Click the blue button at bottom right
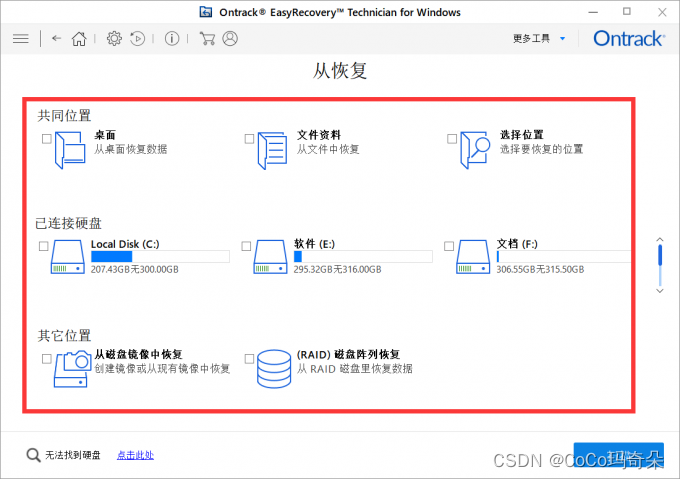The height and width of the screenshot is (479, 680). tap(619, 455)
